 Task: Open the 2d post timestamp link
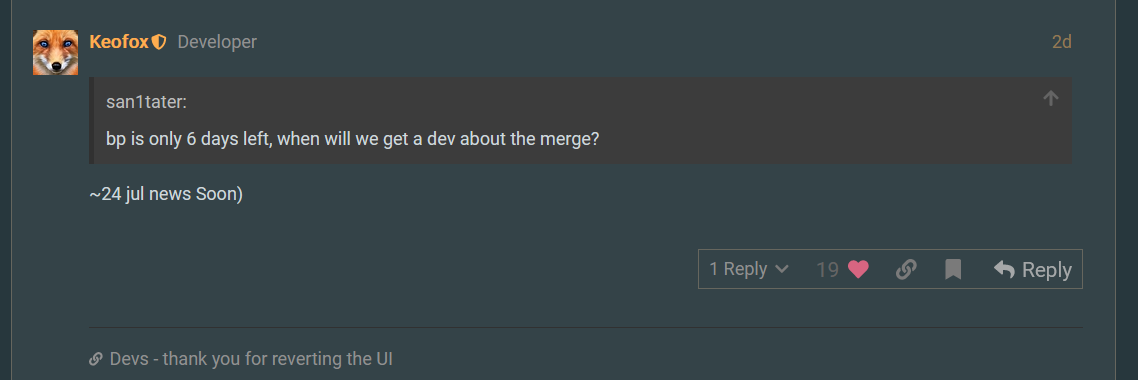pos(1062,42)
